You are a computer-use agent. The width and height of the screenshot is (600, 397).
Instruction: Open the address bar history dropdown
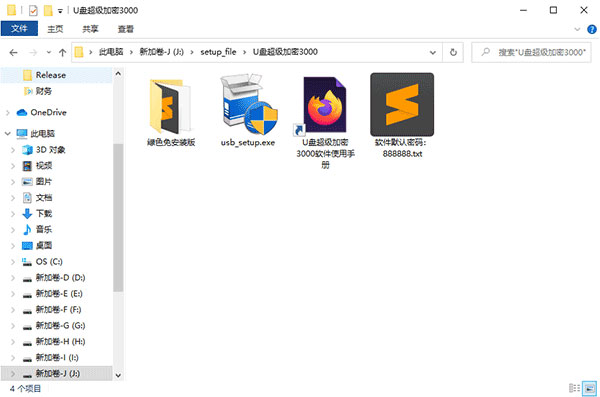433,52
